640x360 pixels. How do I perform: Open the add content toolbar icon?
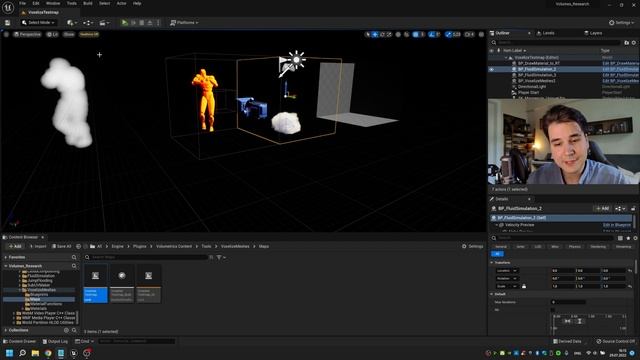(72, 23)
